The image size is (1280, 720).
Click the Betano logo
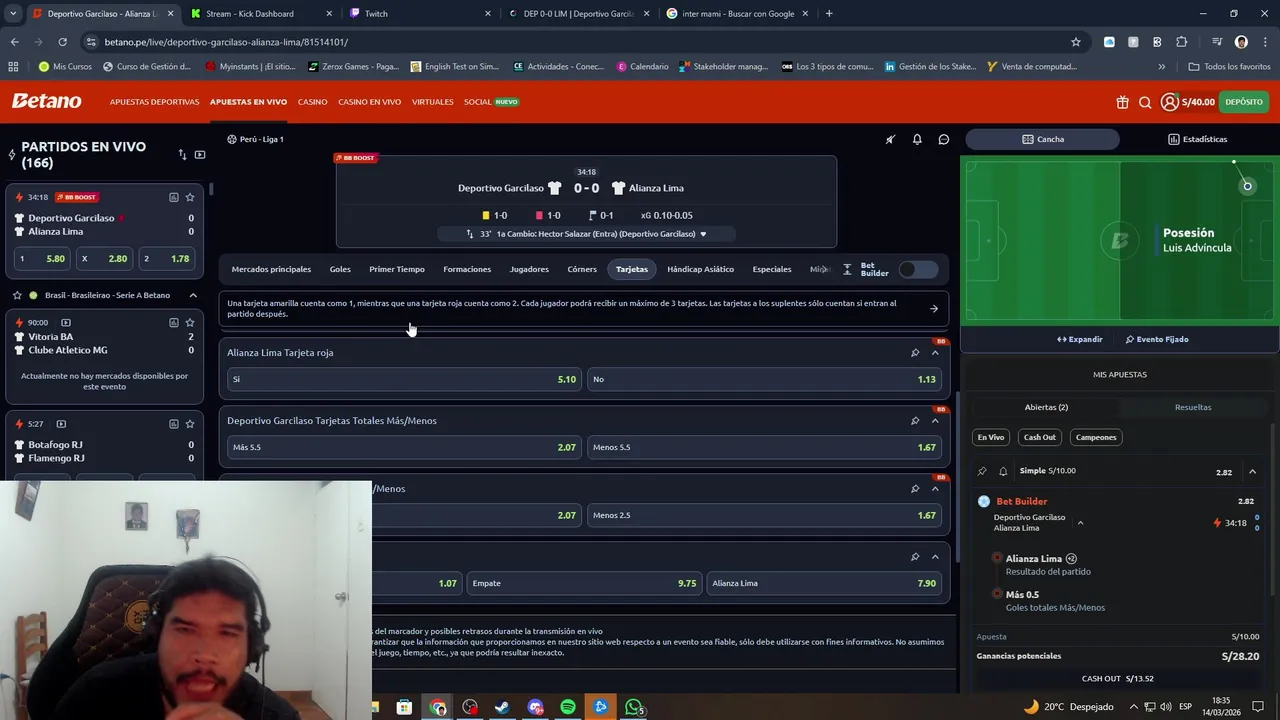coord(46,101)
